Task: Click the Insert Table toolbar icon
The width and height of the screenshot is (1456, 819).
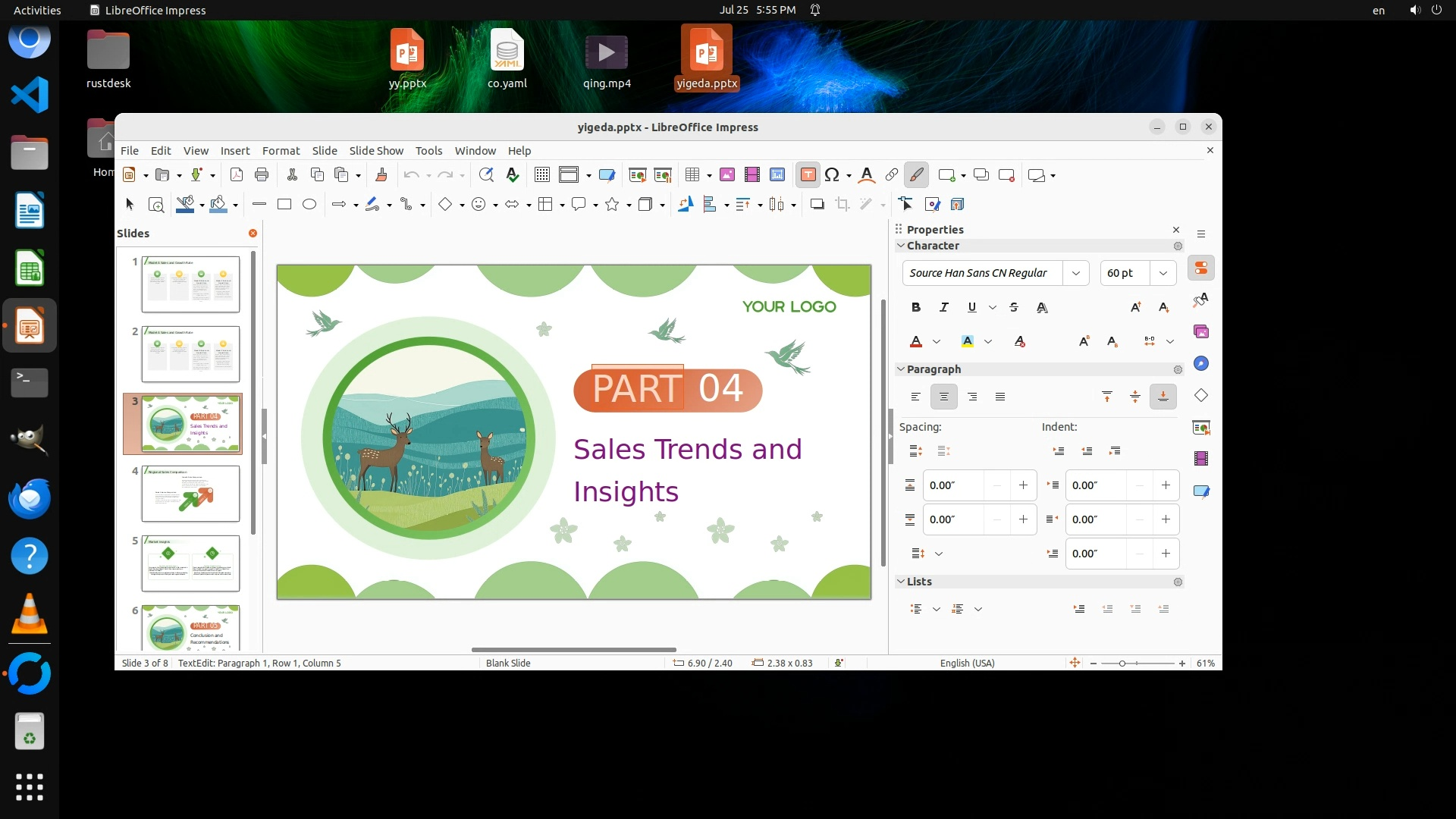Action: click(x=692, y=175)
